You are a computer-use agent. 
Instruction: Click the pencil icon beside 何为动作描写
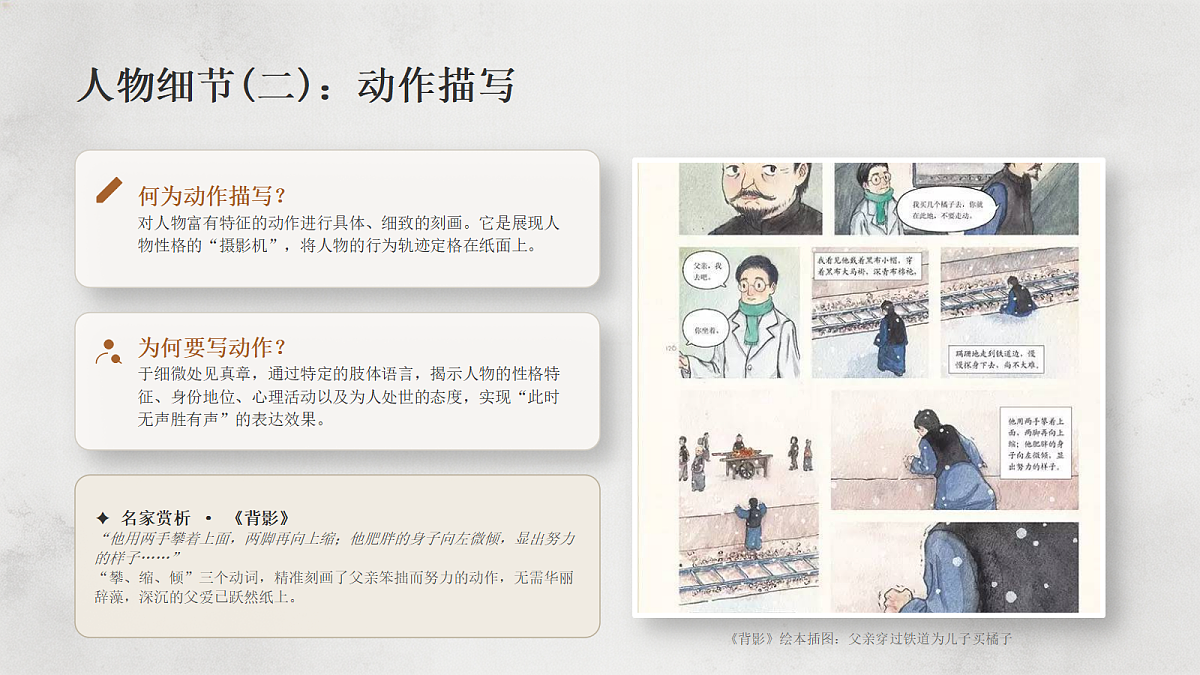109,190
